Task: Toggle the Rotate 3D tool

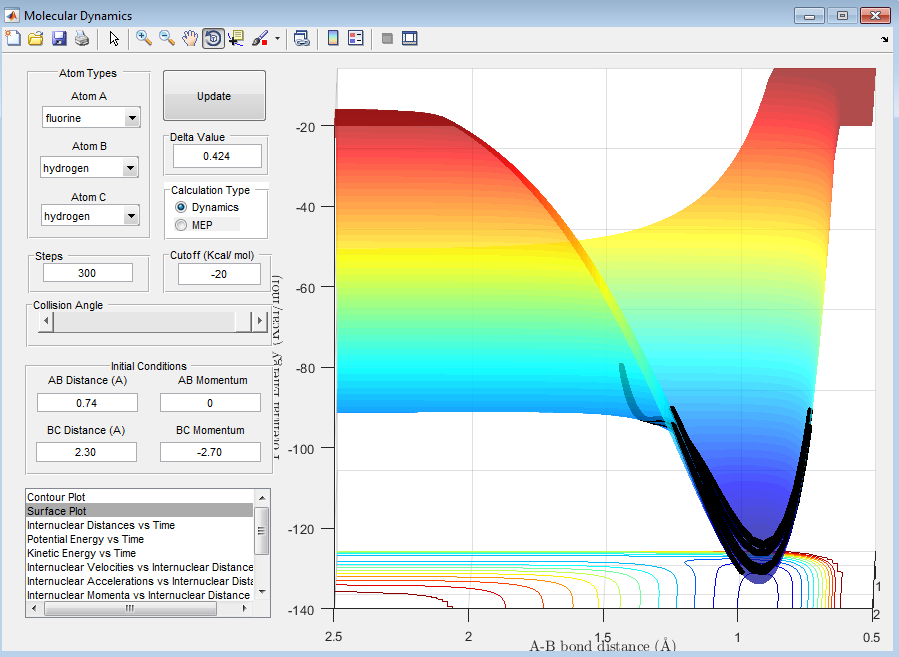Action: coord(213,38)
